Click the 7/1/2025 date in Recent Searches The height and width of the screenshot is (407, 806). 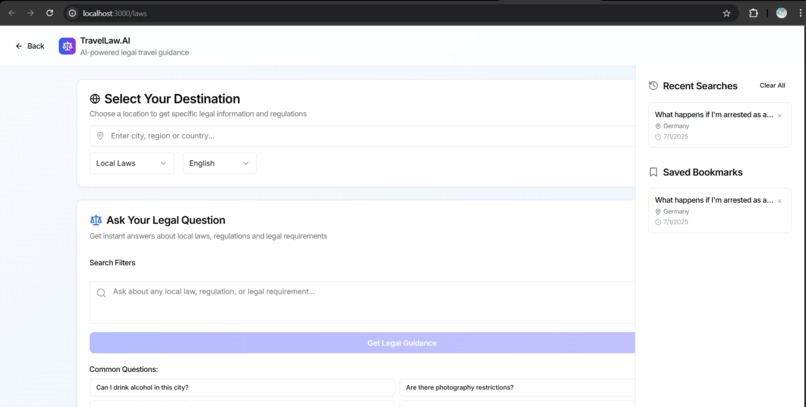[675, 137]
